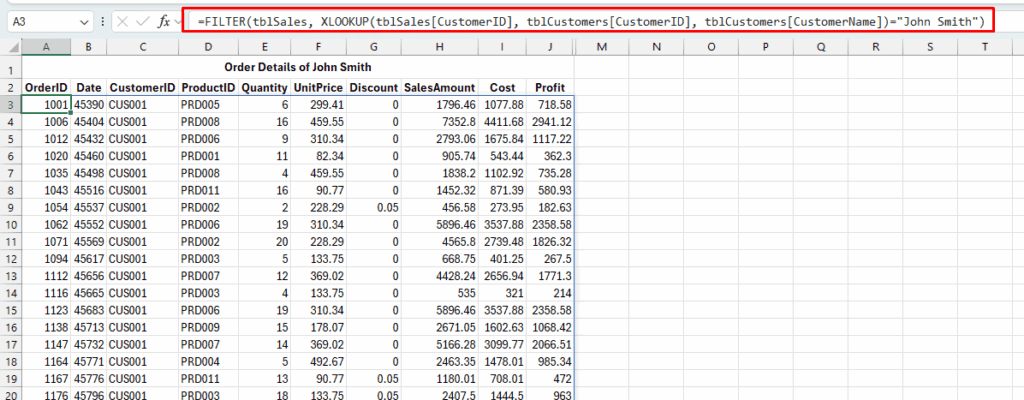1024x400 pixels.
Task: Click the Enter checkmark in formula bar
Action: pos(143,21)
